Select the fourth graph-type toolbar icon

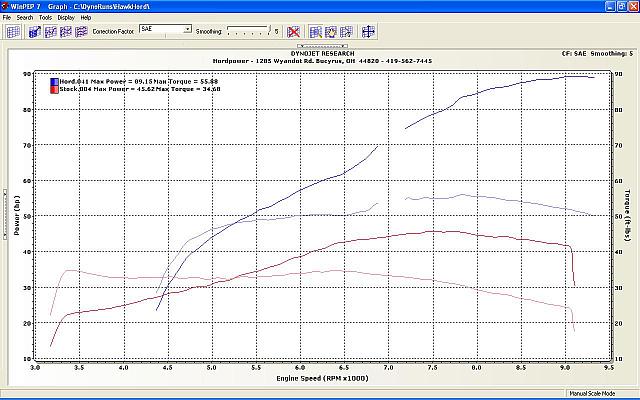coord(81,31)
